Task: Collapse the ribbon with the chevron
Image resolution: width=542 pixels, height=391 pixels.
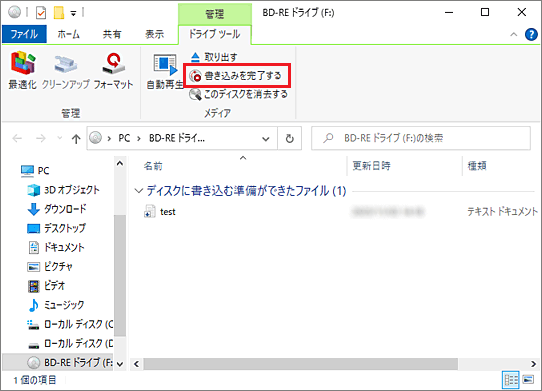Action: (x=514, y=34)
